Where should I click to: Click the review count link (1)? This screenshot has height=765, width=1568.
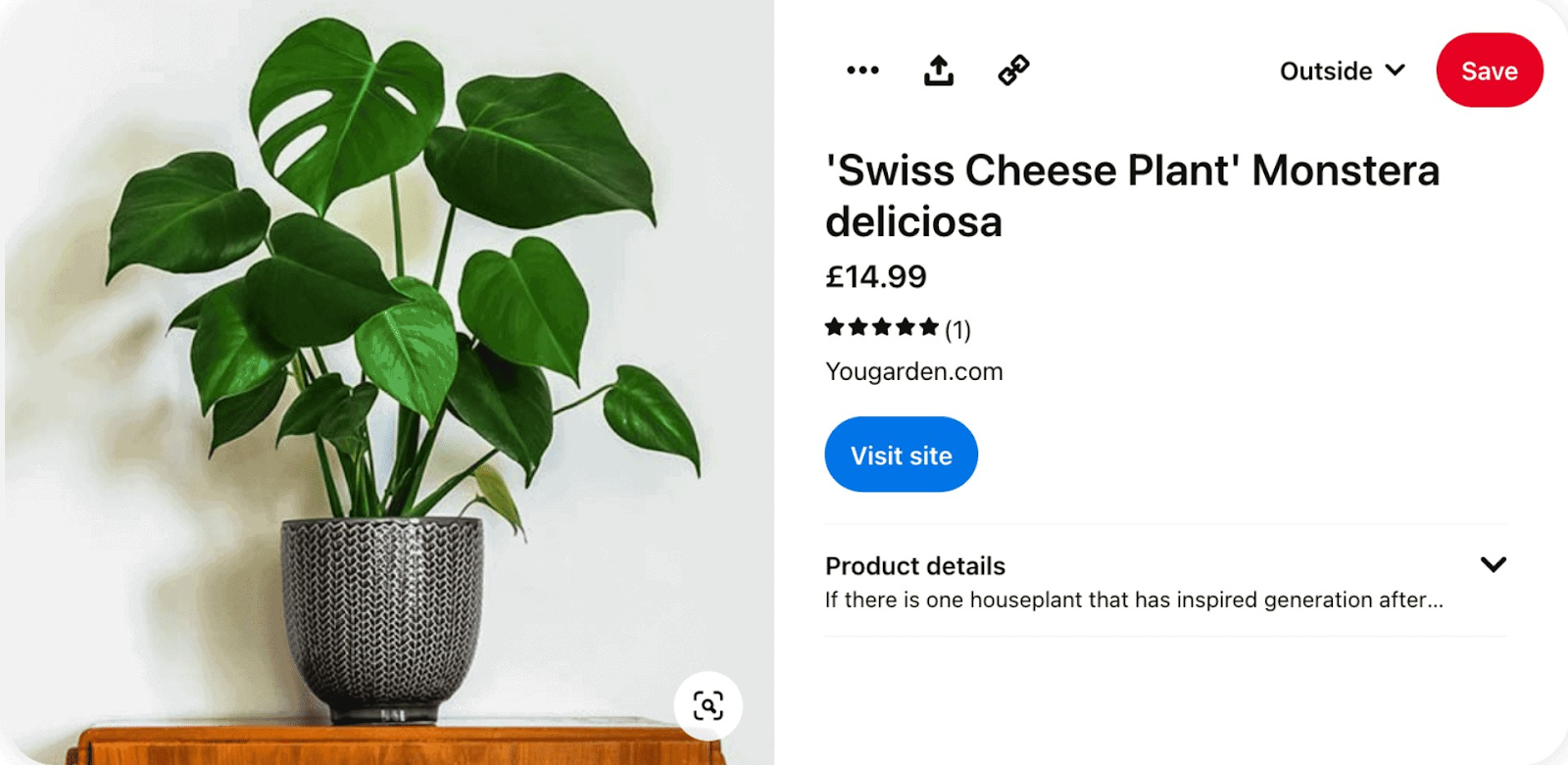click(956, 329)
